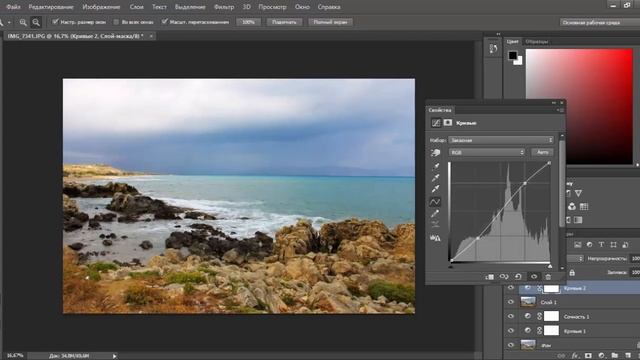The width and height of the screenshot is (640, 360).
Task: Hide the Слой 1 layer
Action: click(511, 302)
